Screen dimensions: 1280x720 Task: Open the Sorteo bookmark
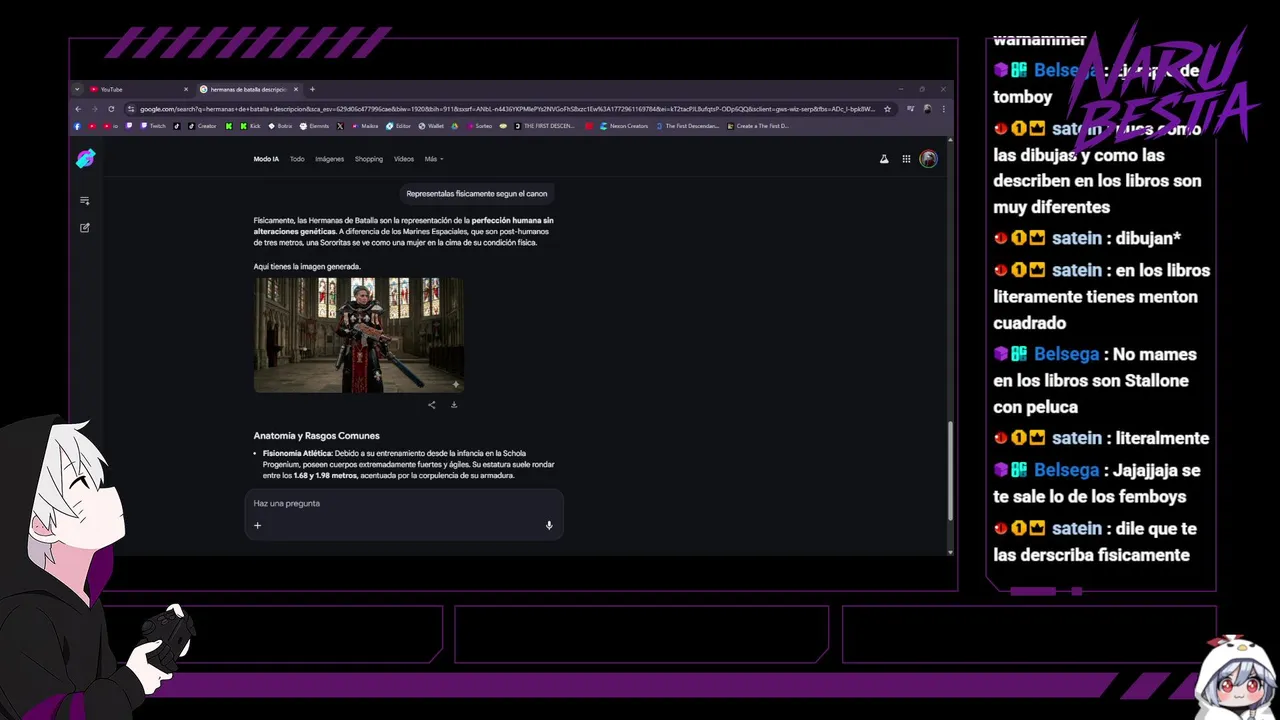point(480,126)
